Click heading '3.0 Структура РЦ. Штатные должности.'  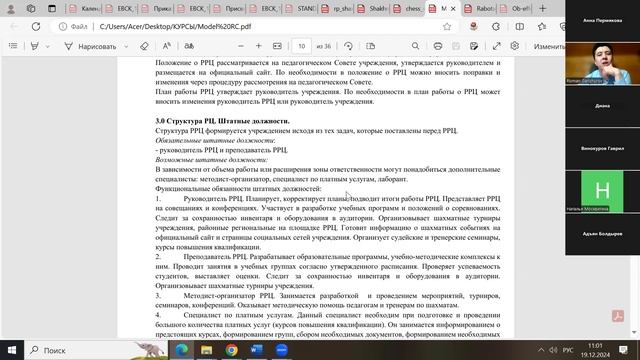[x=222, y=121]
